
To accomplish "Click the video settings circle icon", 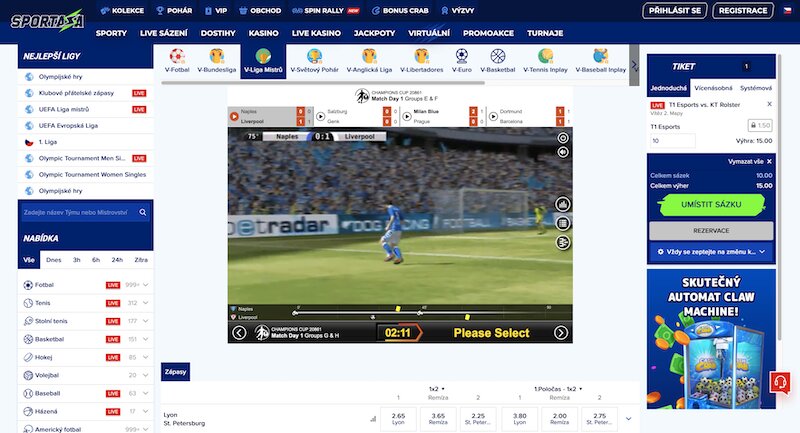I will pos(563,138).
